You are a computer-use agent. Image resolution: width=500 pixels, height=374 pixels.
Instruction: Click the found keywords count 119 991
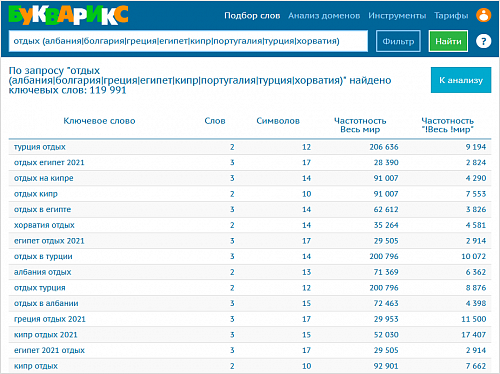click(108, 90)
